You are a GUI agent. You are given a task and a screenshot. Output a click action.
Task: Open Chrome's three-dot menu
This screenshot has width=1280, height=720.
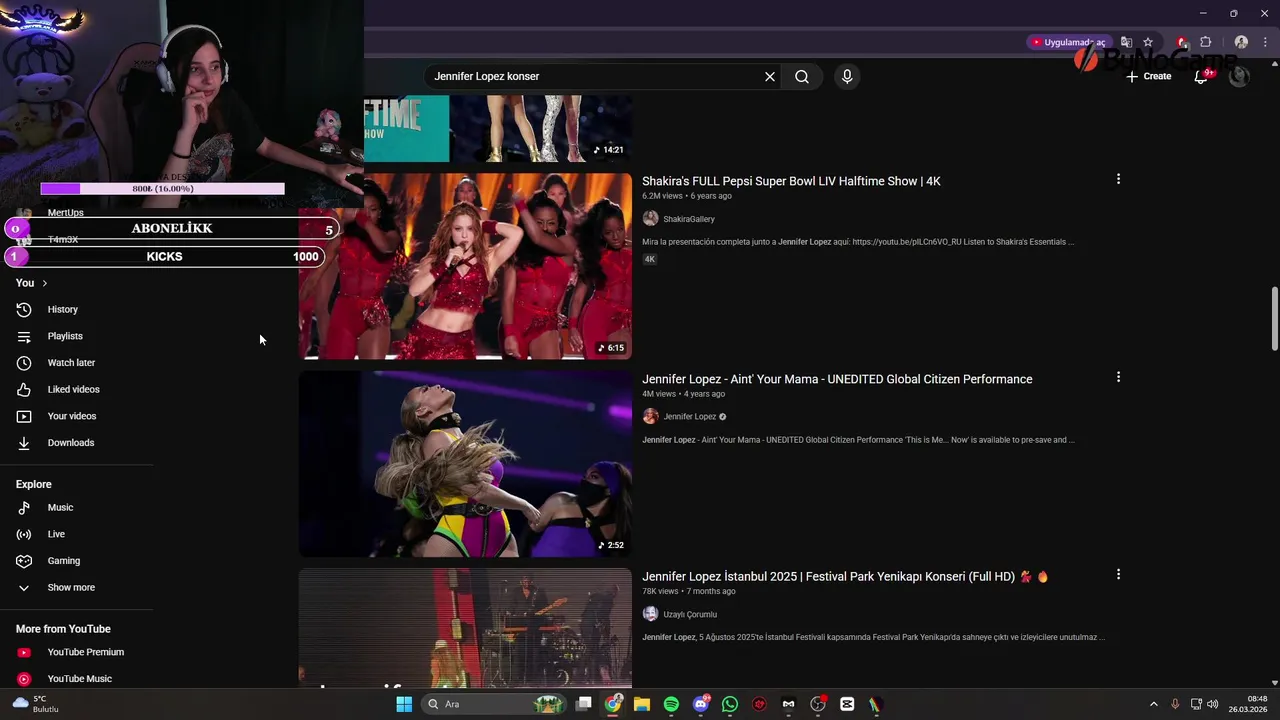pos(1265,42)
